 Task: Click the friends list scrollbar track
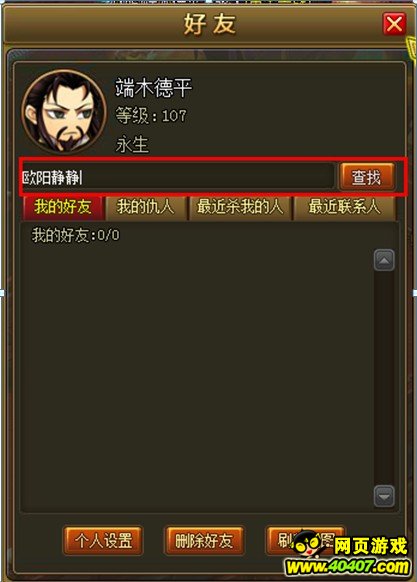coord(384,378)
